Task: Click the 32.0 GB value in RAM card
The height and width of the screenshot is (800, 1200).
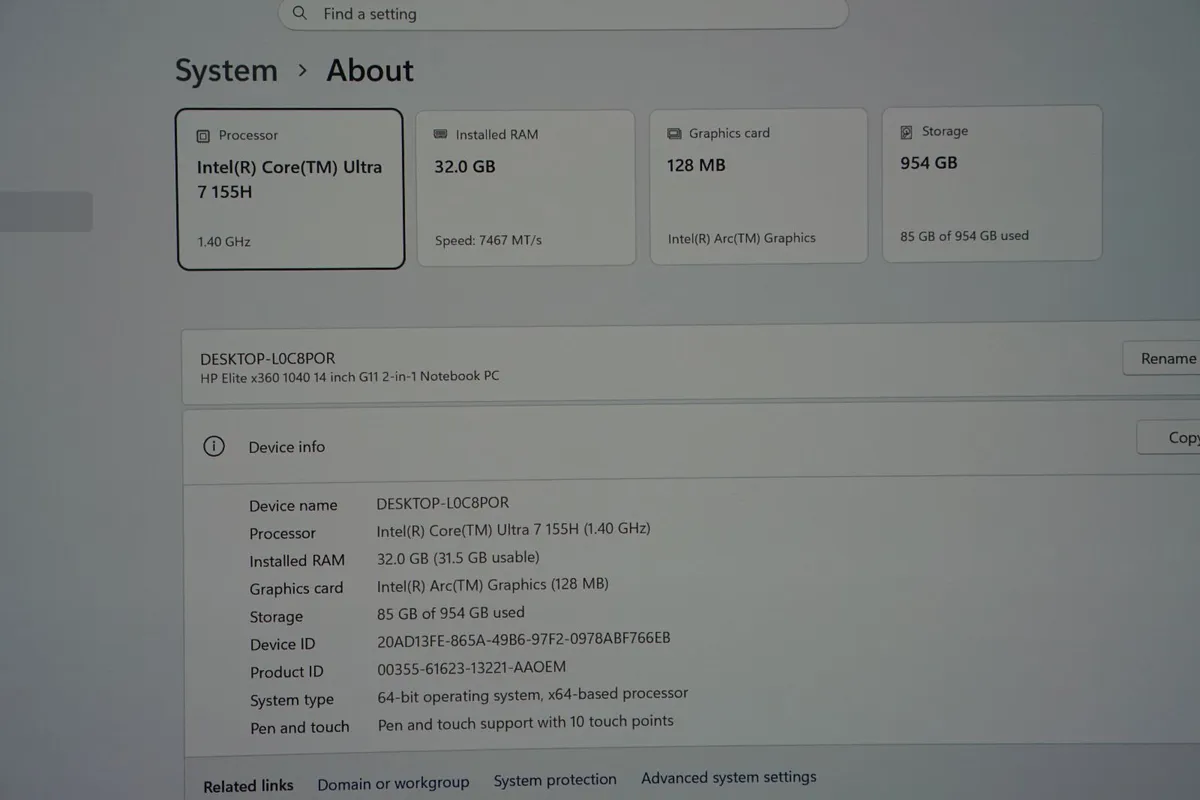Action: [x=465, y=167]
